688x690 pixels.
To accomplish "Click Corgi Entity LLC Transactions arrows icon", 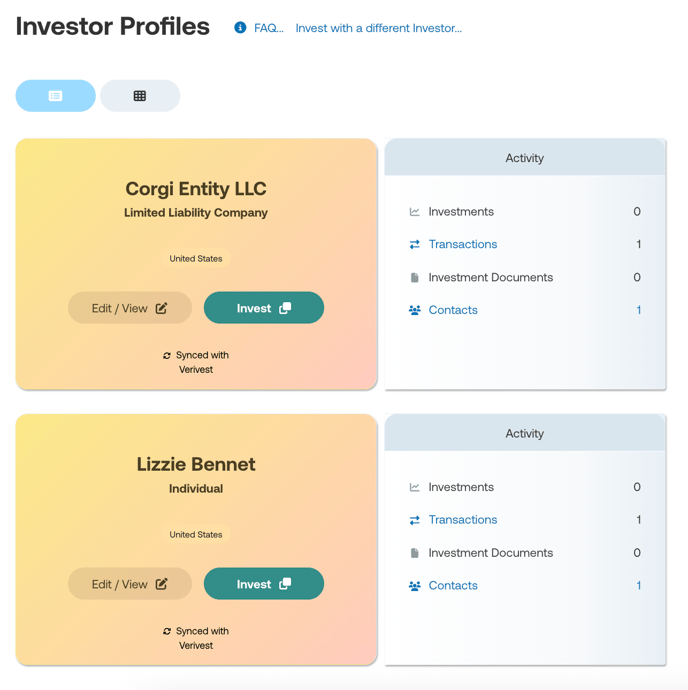I will tap(415, 244).
